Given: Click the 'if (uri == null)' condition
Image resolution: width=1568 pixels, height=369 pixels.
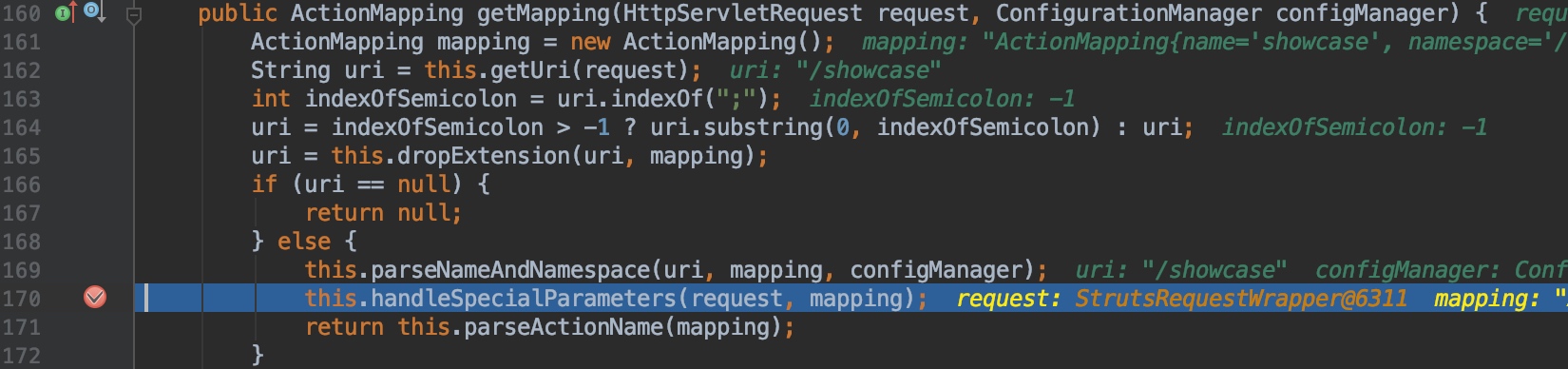Looking at the screenshot, I should [357, 184].
